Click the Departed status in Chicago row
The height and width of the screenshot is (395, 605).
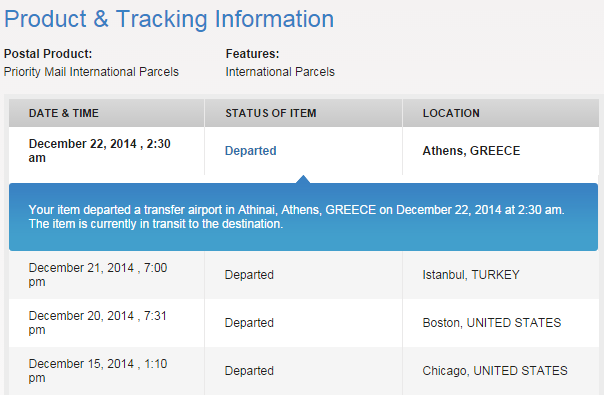(x=249, y=371)
